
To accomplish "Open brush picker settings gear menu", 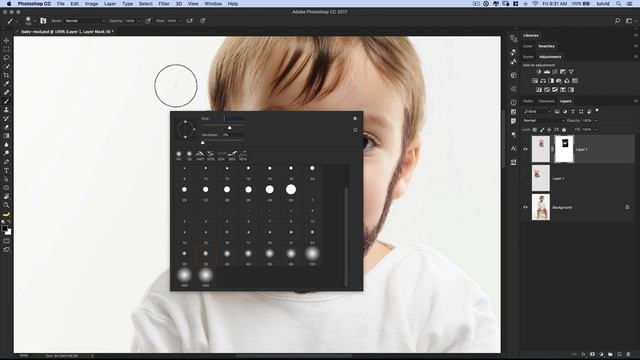I will (x=355, y=118).
